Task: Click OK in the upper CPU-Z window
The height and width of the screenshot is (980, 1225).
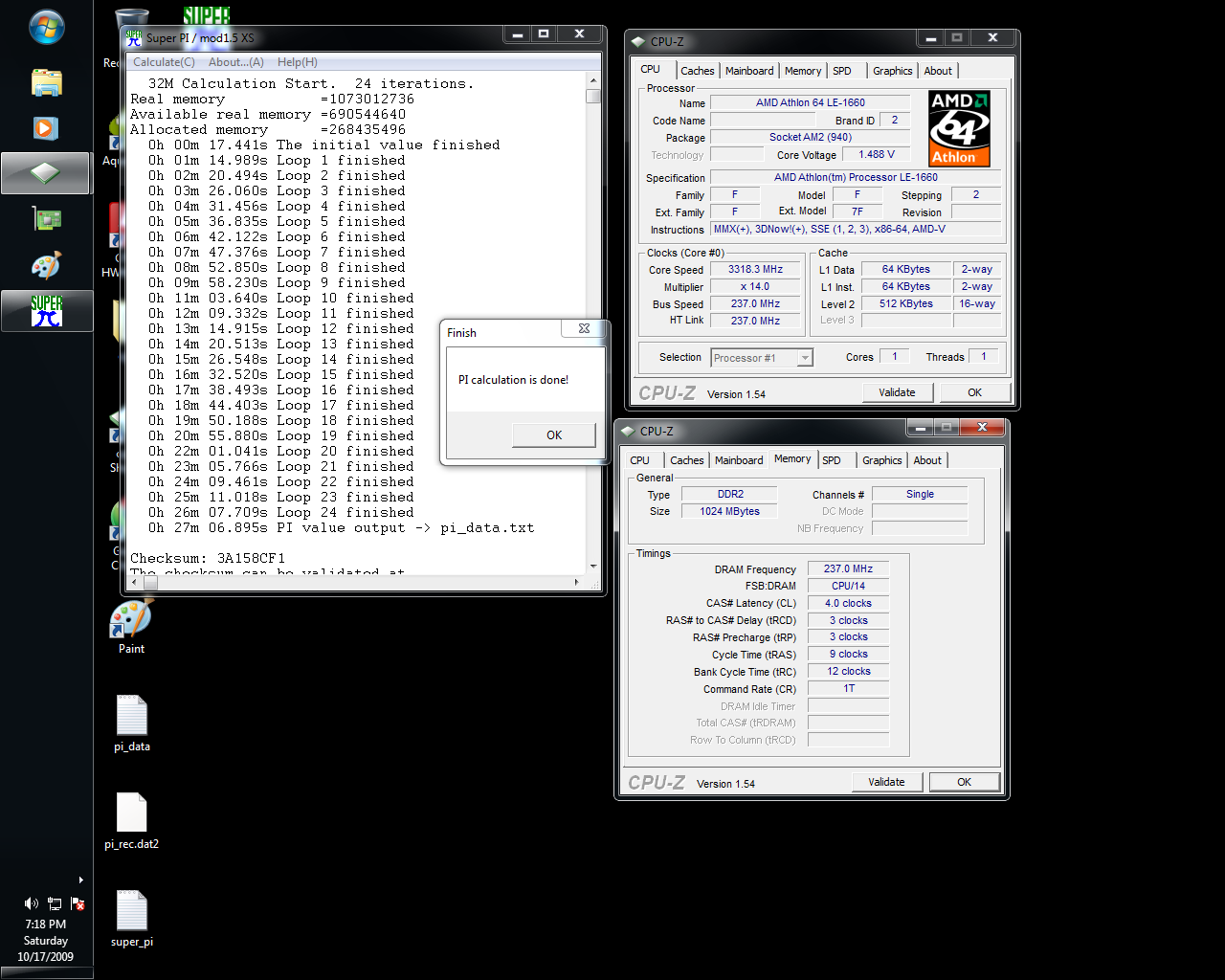Action: 974,392
